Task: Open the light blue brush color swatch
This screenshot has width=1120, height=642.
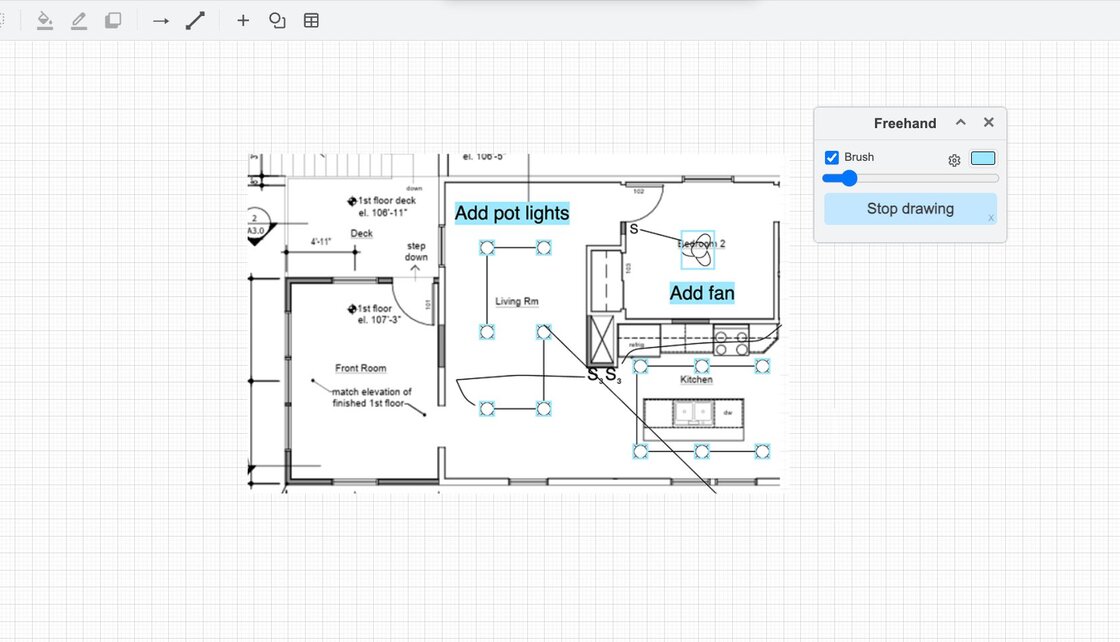Action: (983, 158)
